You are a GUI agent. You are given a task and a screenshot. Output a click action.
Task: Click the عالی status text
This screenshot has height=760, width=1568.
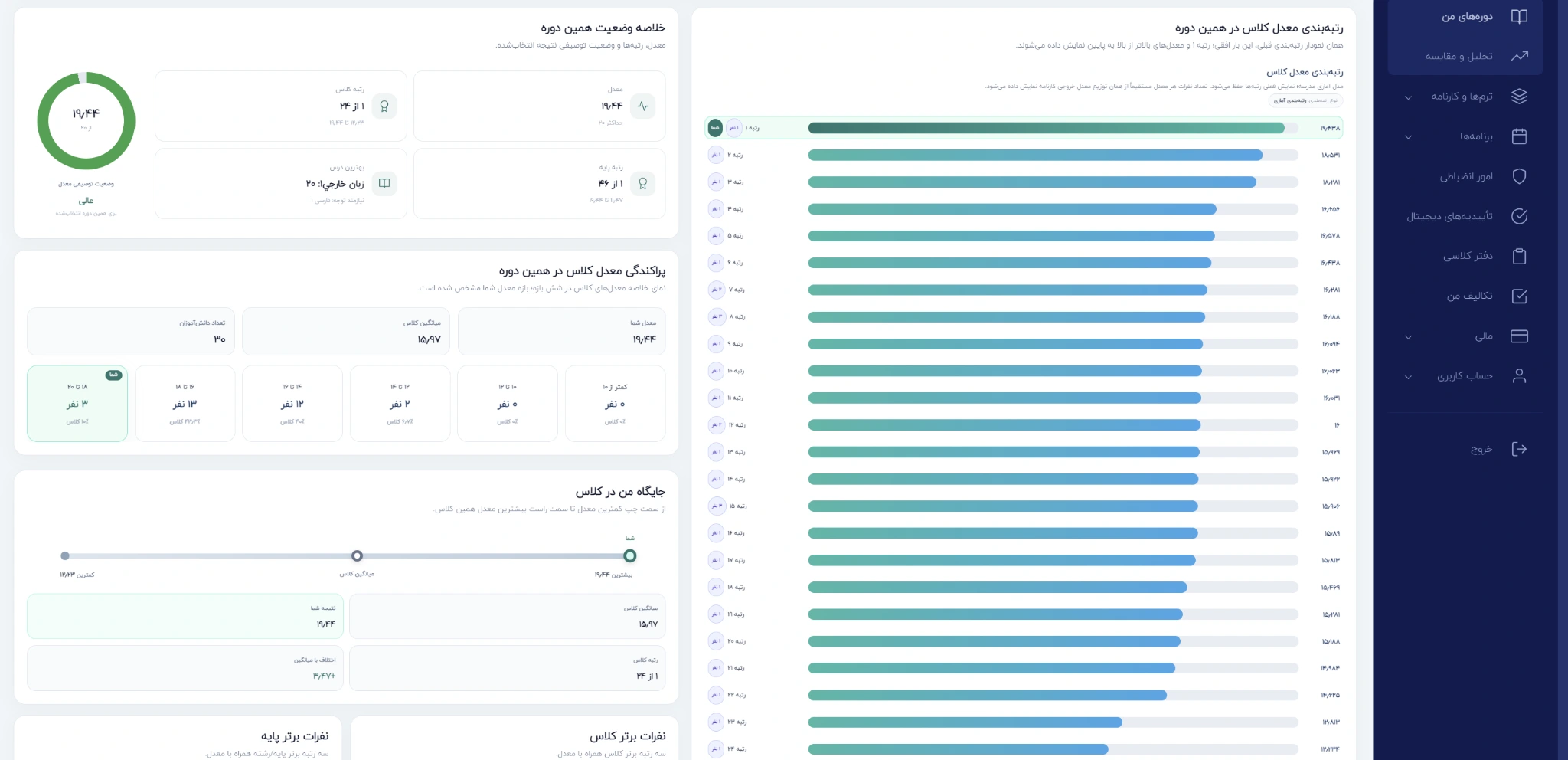coord(86,201)
